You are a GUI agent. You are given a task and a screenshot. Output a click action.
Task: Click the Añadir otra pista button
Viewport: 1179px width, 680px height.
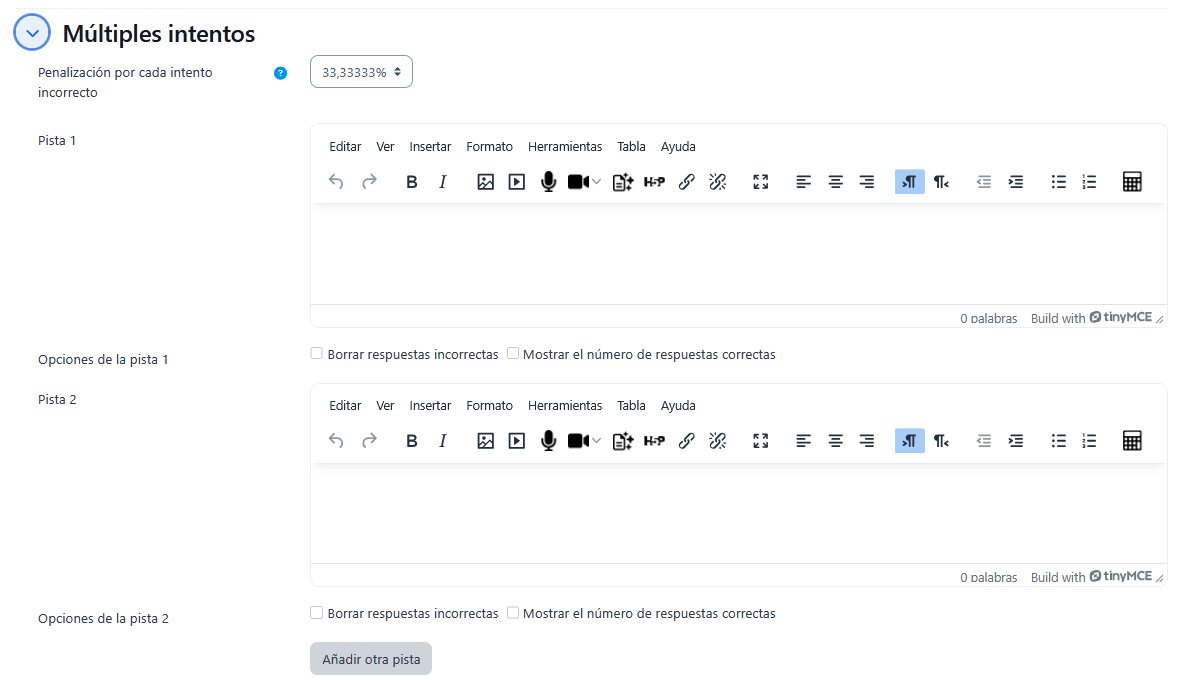[x=371, y=659]
